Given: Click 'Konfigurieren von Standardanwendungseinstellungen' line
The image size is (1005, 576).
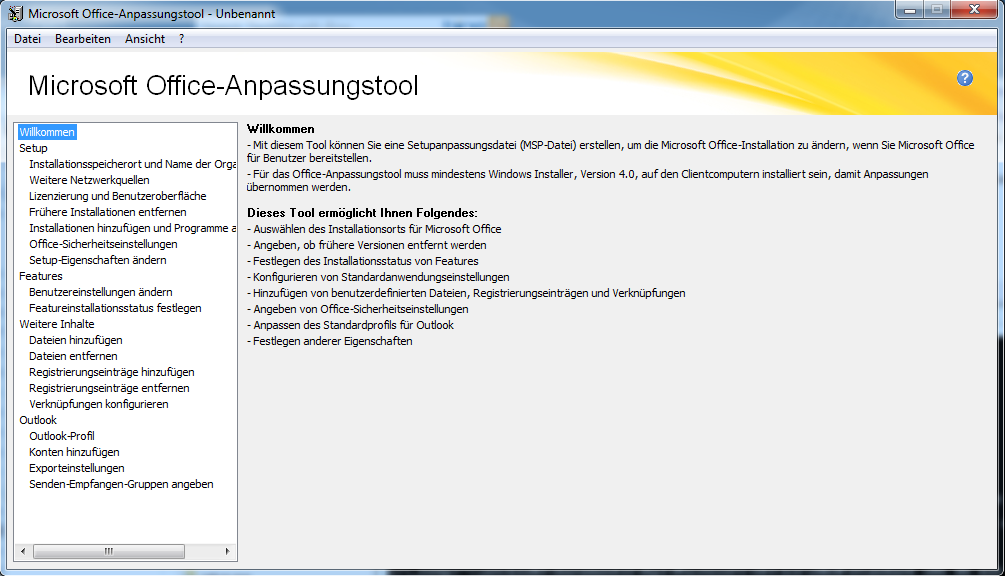Looking at the screenshot, I should click(x=378, y=277).
